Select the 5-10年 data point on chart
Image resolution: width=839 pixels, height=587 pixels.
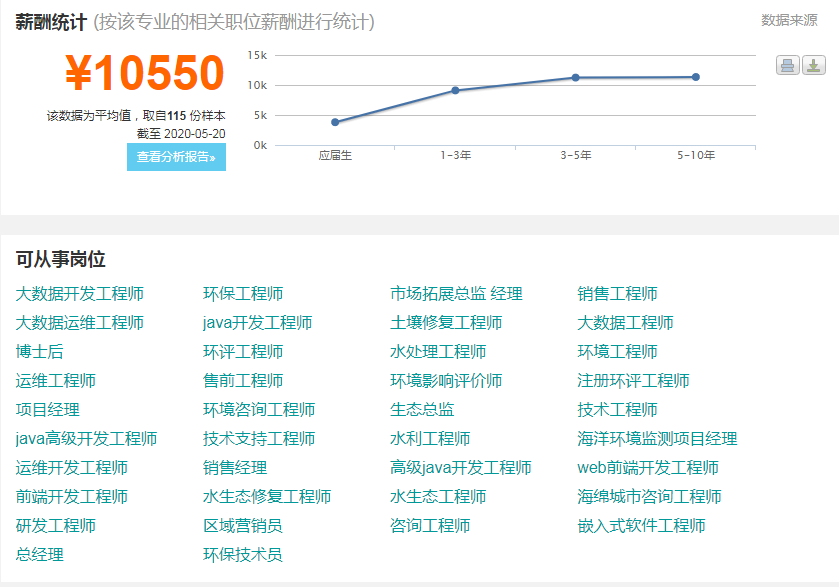[x=696, y=77]
